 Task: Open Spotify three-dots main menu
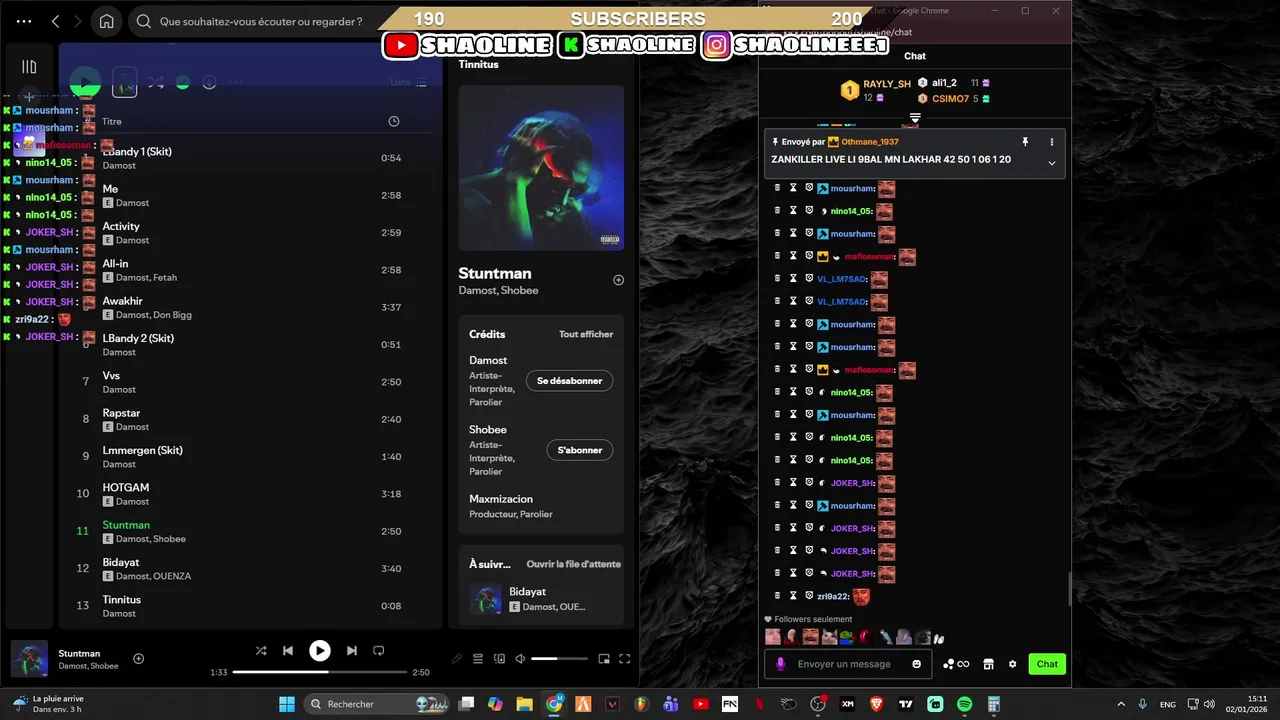click(24, 21)
